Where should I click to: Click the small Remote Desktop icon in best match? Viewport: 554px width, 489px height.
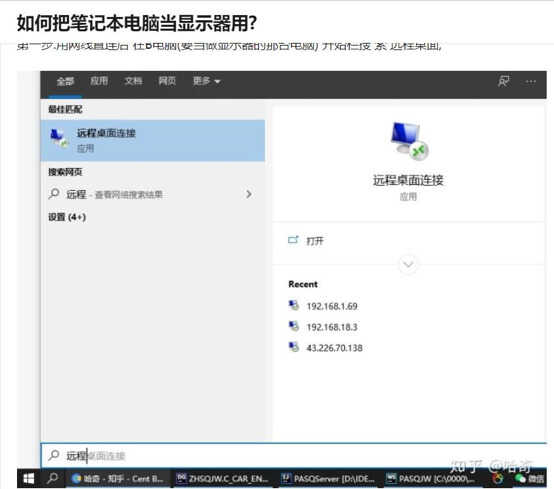tap(59, 138)
